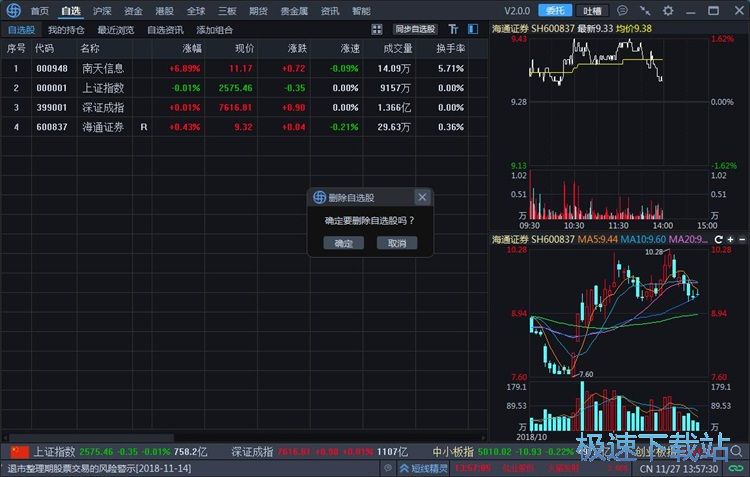750x477 pixels.
Task: Open settings gear icon in title bar
Action: 668,10
